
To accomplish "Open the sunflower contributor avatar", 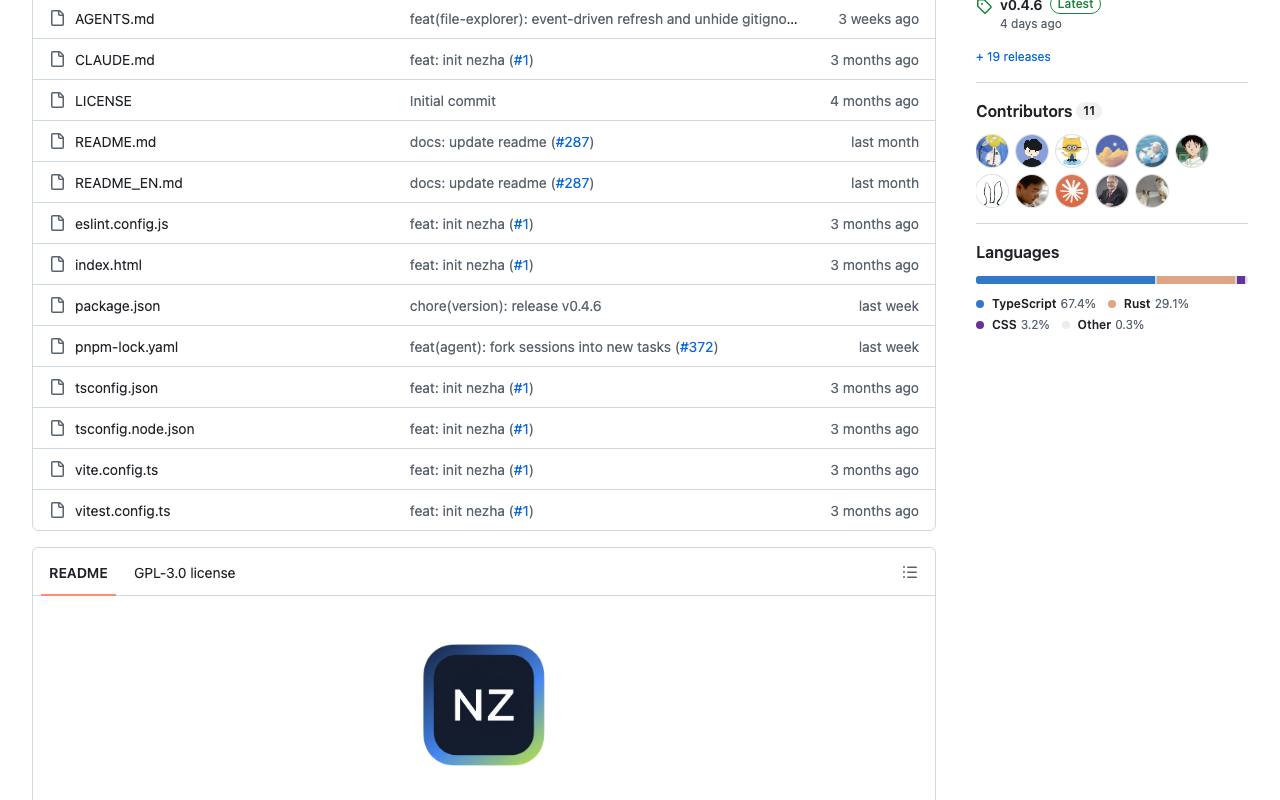I will 992,151.
